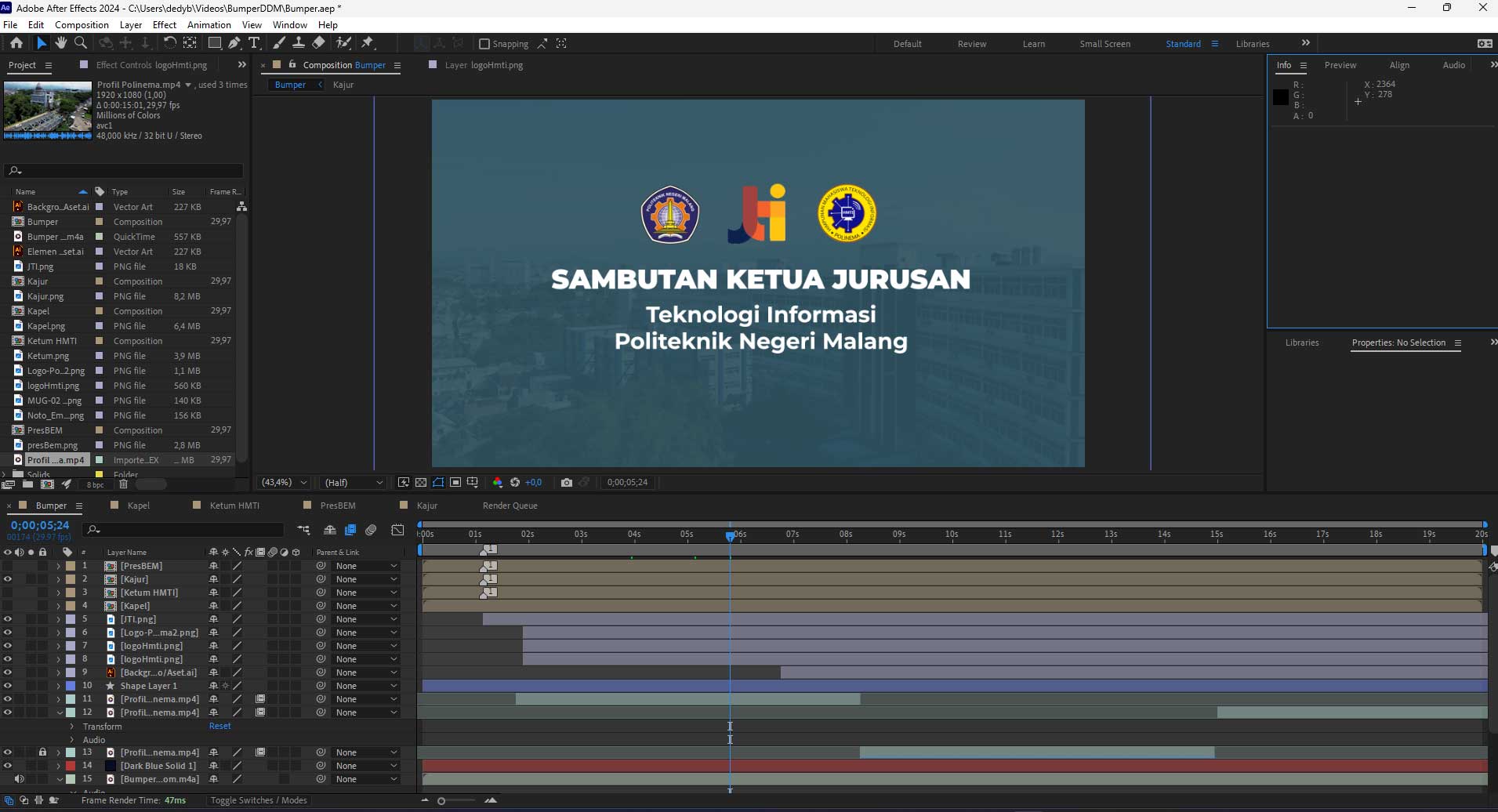The width and height of the screenshot is (1498, 812).
Task: Open the Half resolution dropdown
Action: pos(354,483)
